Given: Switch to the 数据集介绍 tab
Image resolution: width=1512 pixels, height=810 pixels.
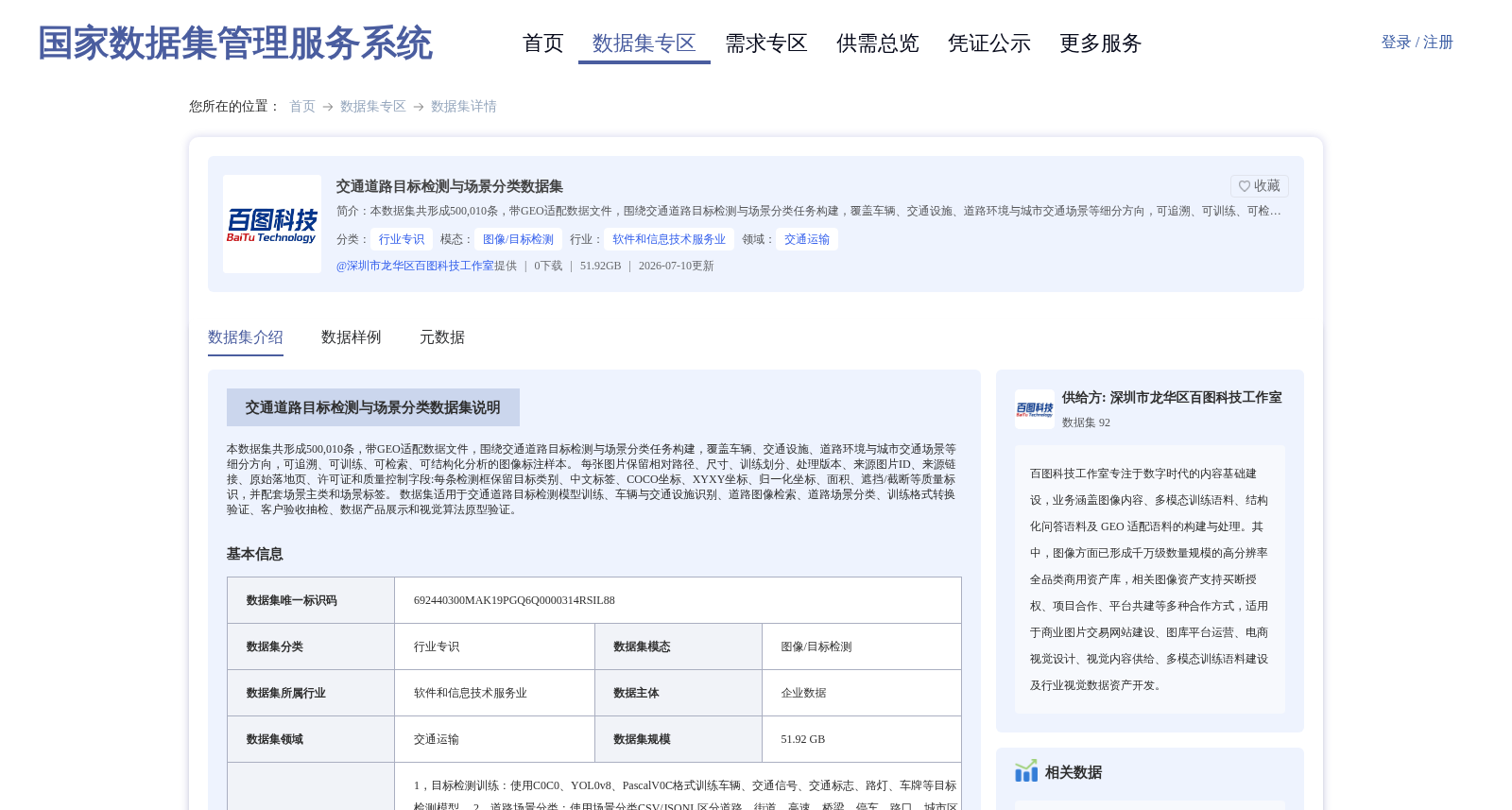Looking at the screenshot, I should pos(246,337).
